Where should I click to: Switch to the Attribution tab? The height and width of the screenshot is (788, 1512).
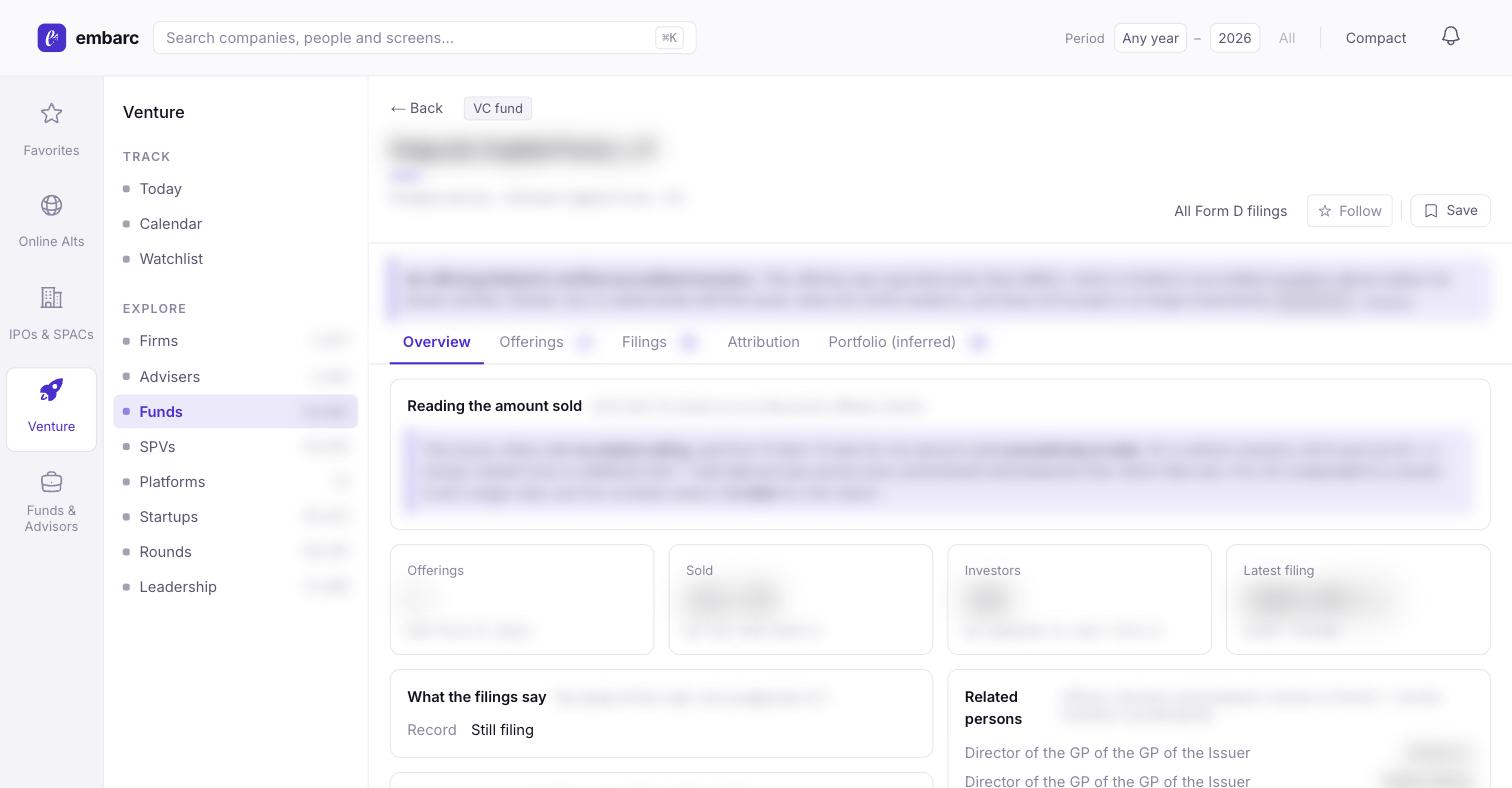point(763,342)
